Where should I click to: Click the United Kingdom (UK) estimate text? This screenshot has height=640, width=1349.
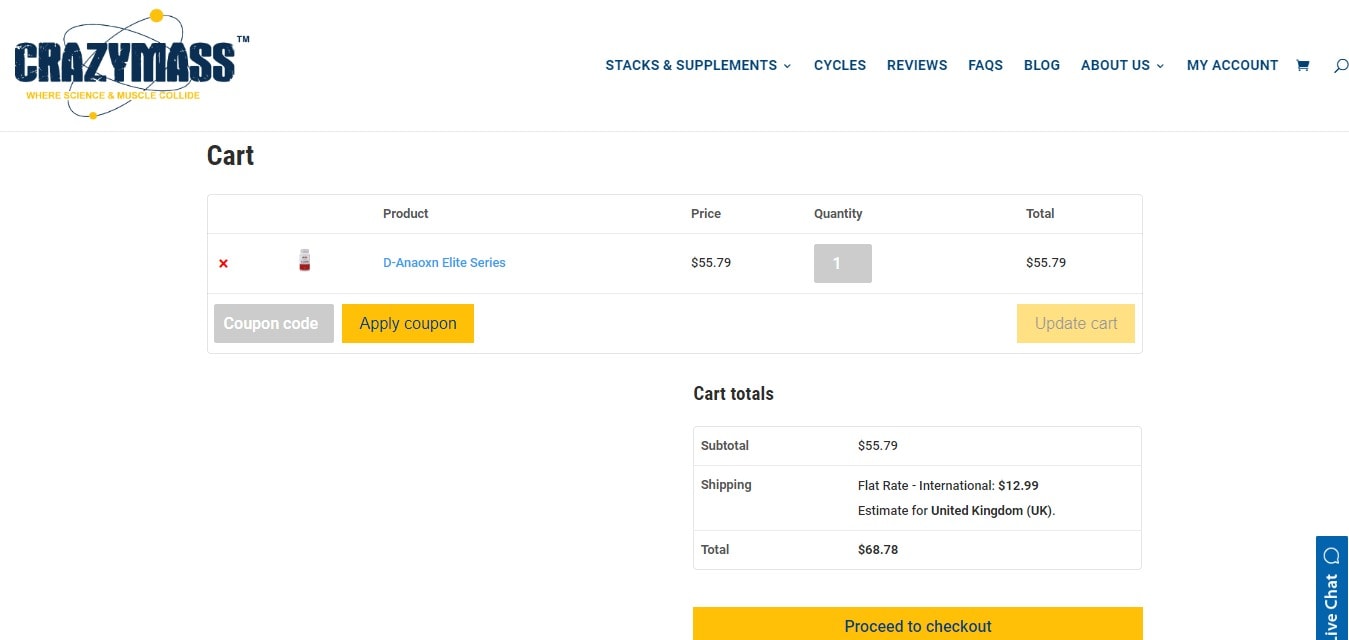click(x=991, y=510)
